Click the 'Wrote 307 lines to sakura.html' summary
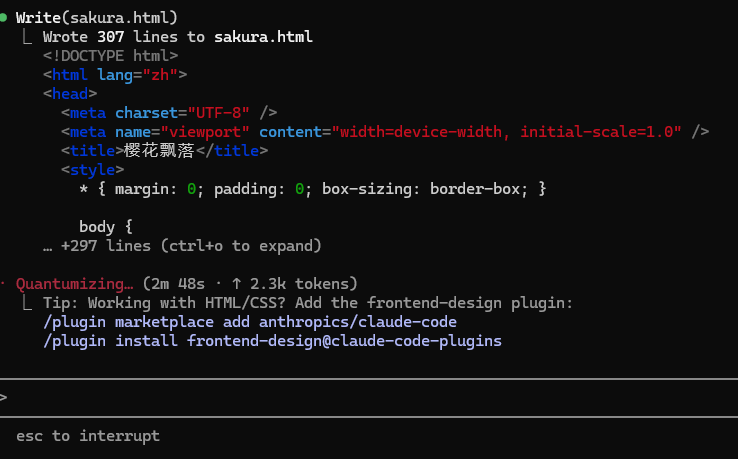This screenshot has height=459, width=738. [178, 37]
